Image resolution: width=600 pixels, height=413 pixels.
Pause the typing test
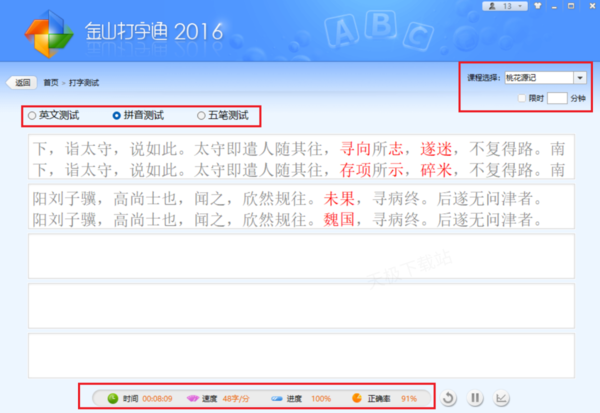point(475,398)
